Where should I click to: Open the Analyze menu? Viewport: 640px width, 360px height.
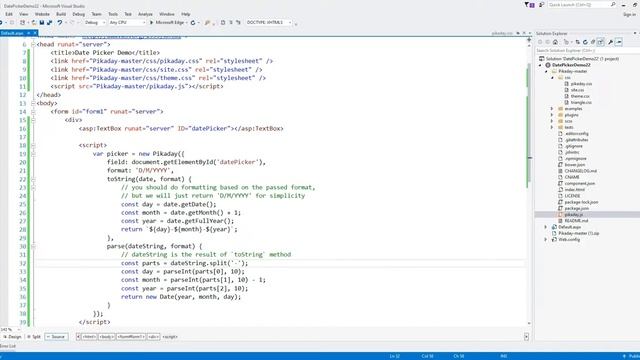pyautogui.click(x=145, y=14)
